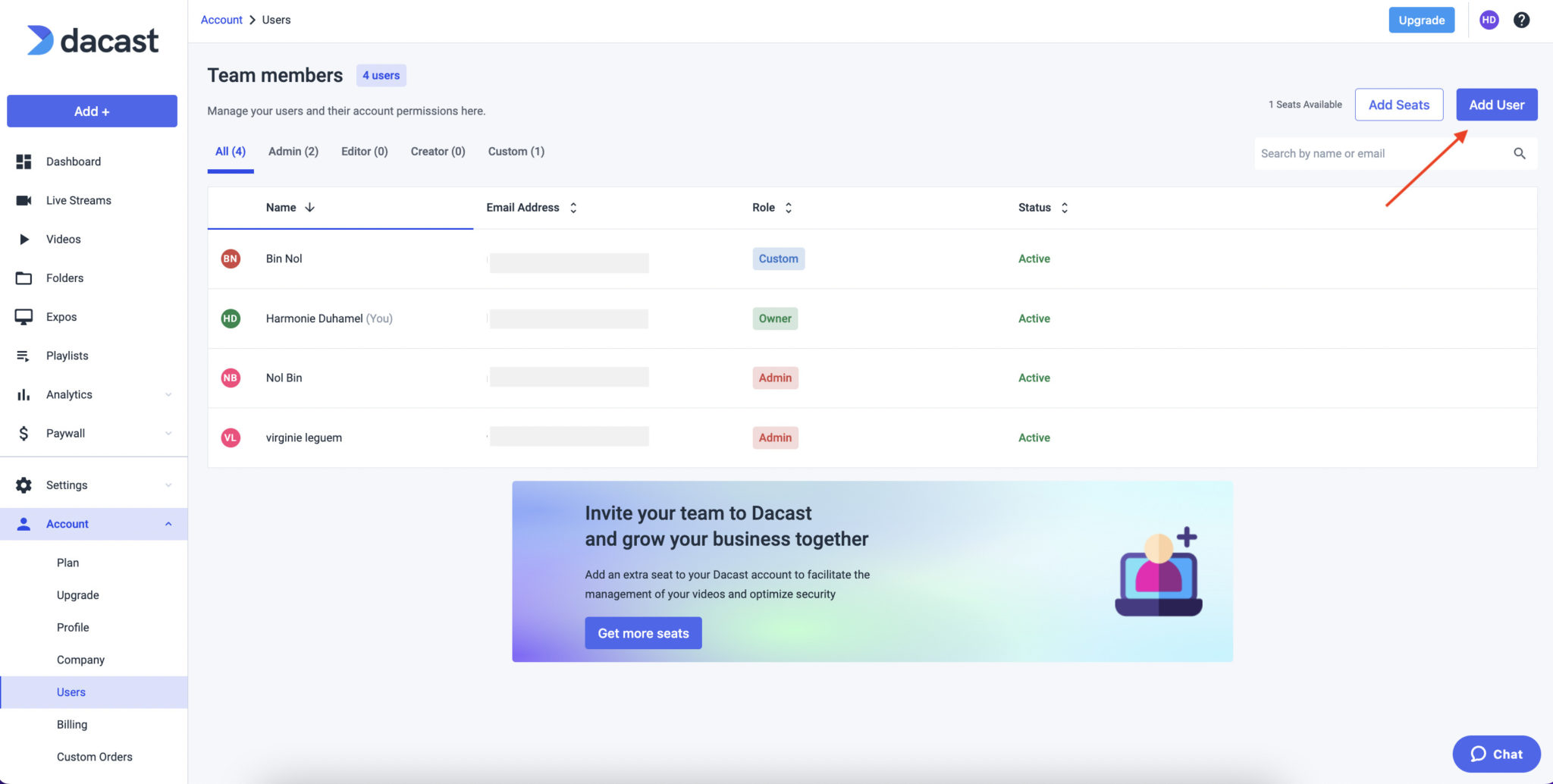
Task: Open the help question mark icon
Action: [x=1521, y=20]
